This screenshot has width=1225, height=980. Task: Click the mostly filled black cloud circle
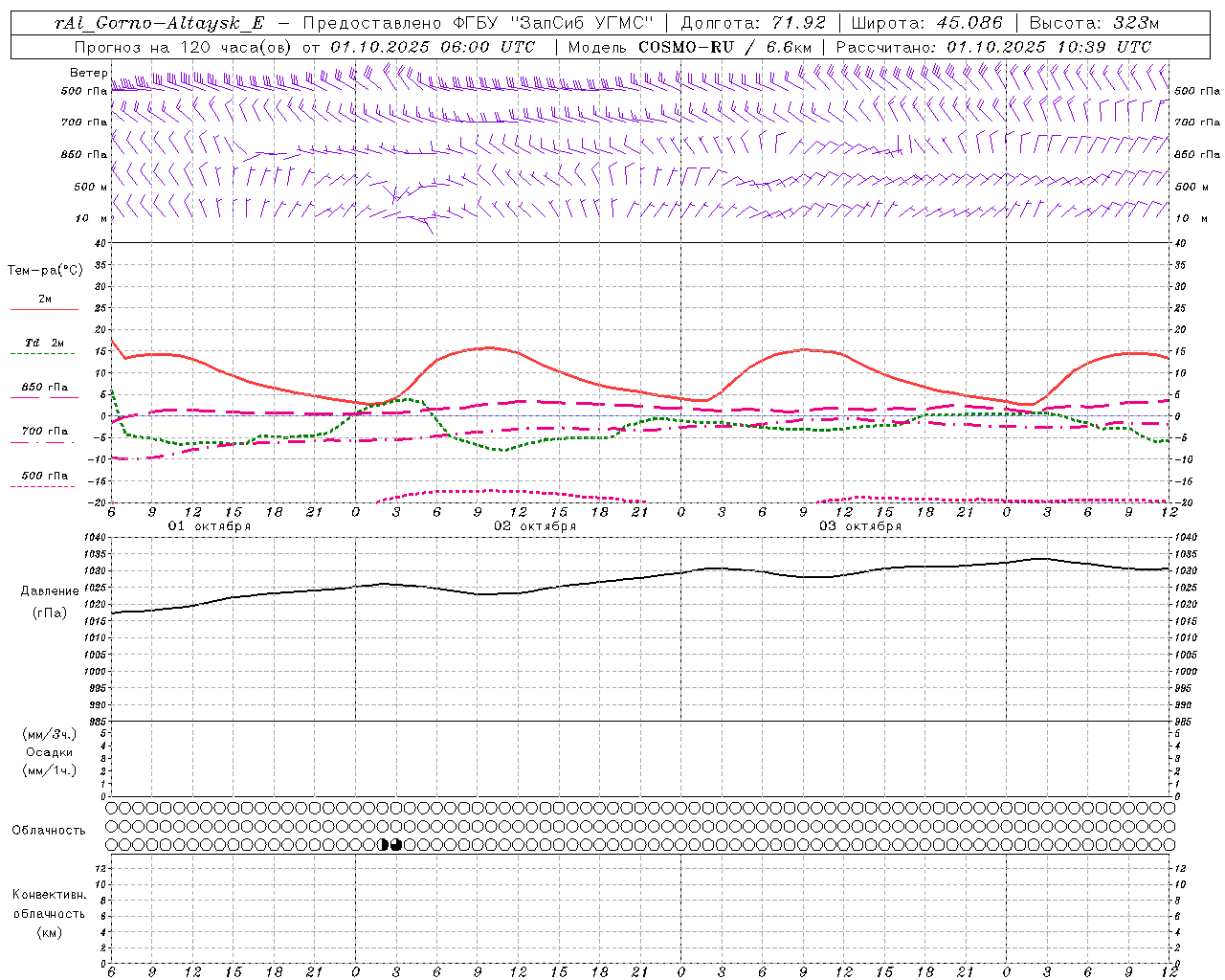click(x=396, y=844)
